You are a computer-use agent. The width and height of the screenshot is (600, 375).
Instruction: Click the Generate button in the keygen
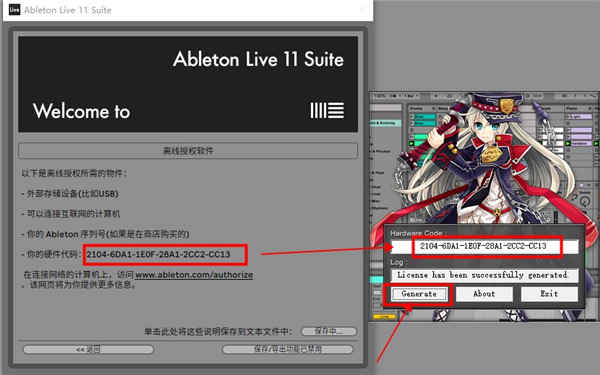[419, 294]
